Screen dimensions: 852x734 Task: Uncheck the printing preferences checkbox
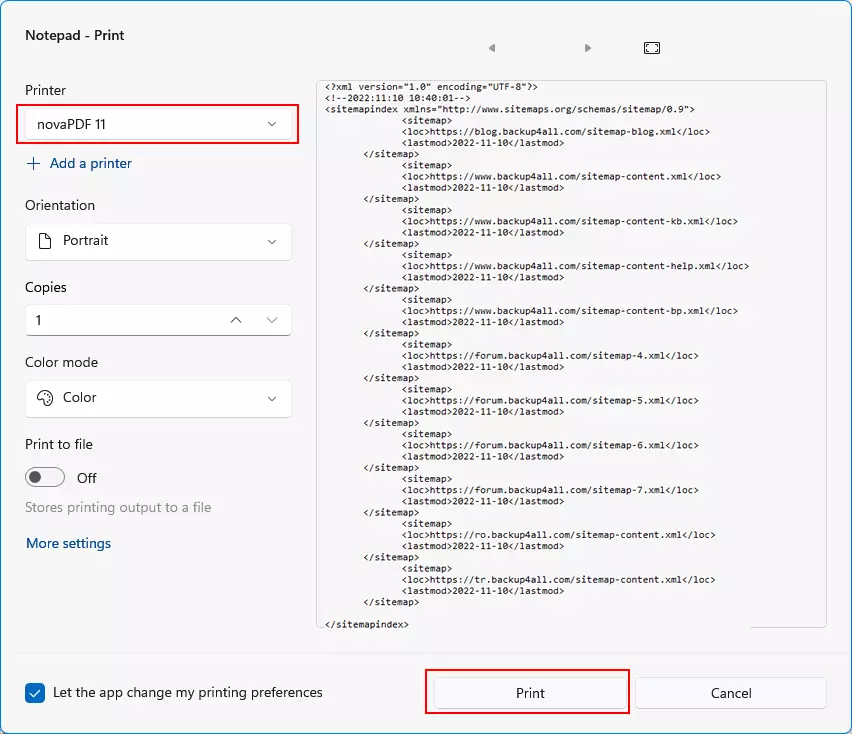[x=35, y=693]
